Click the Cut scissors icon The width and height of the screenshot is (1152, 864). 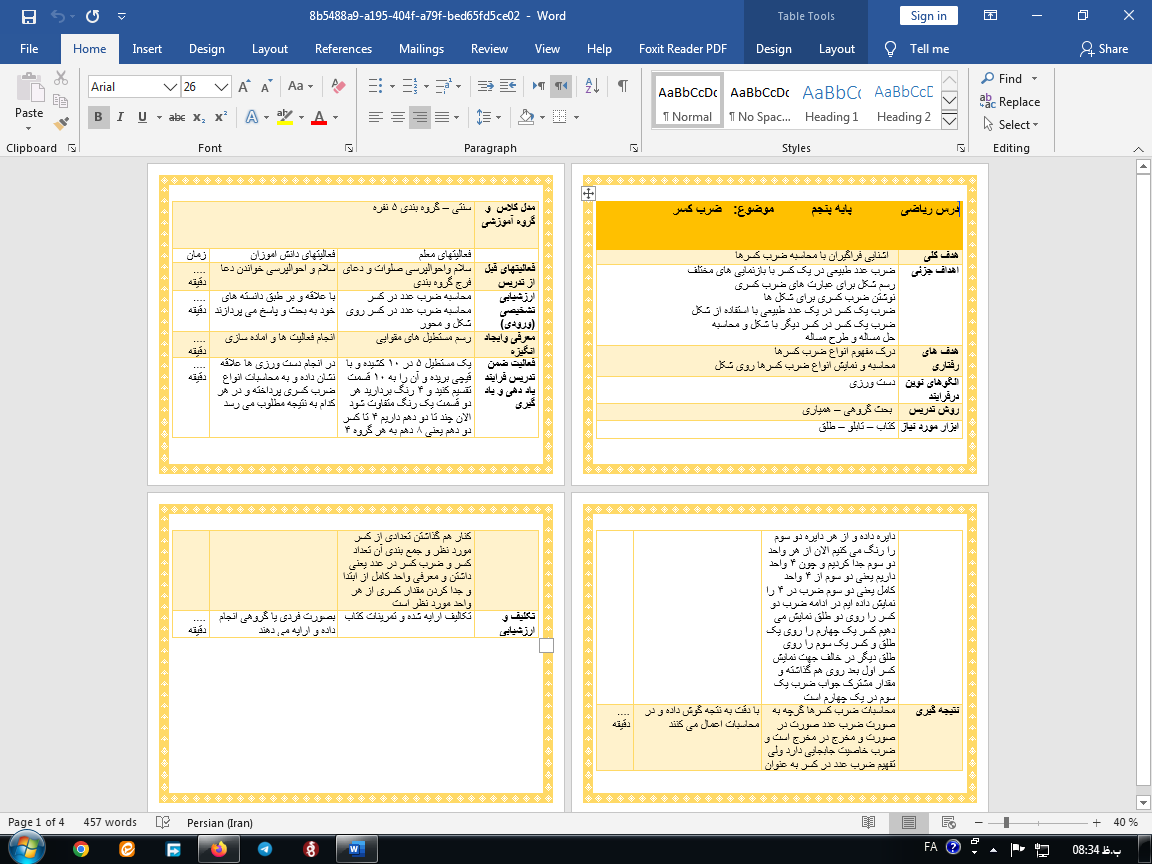point(61,78)
